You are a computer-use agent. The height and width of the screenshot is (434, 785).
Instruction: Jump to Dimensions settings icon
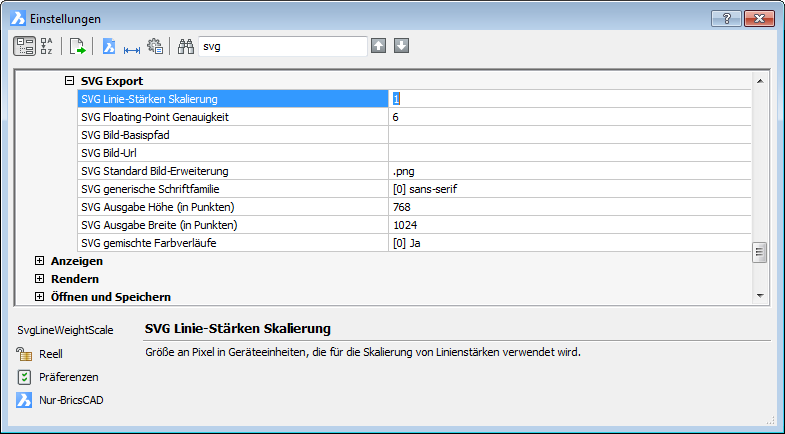coord(132,46)
